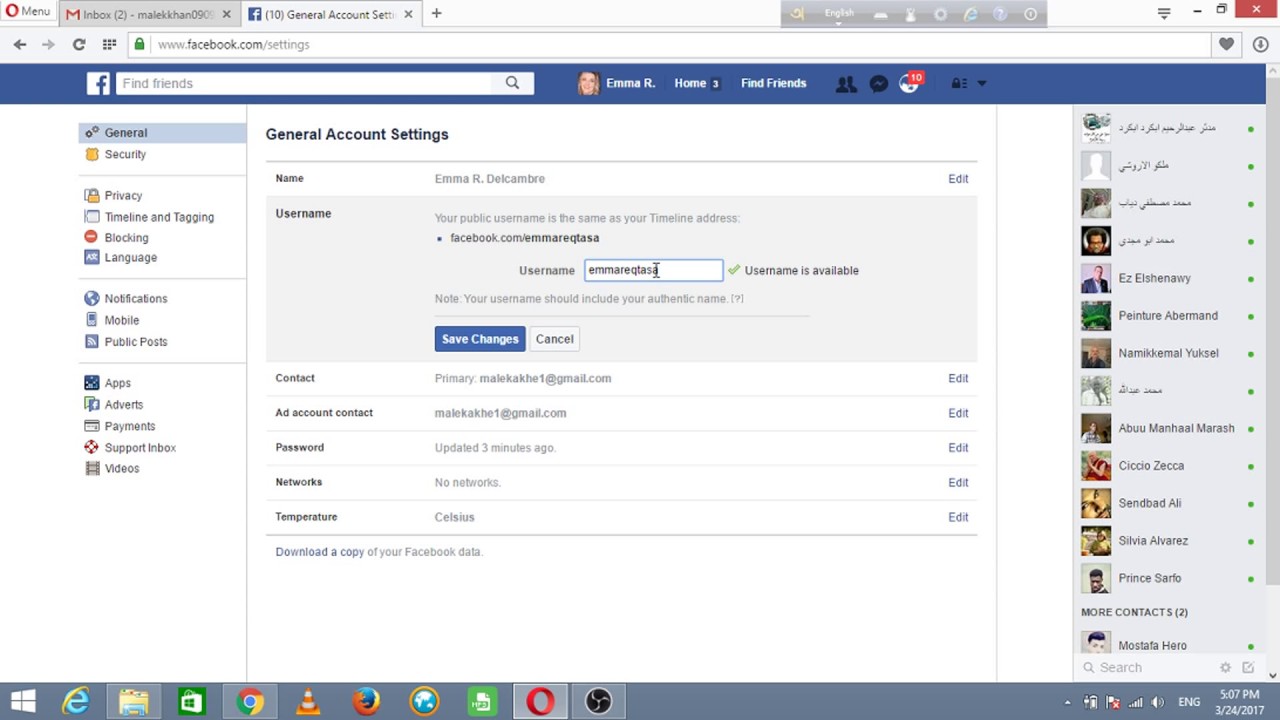Click Cancel button for username edit
Image resolution: width=1280 pixels, height=720 pixels.
554,339
